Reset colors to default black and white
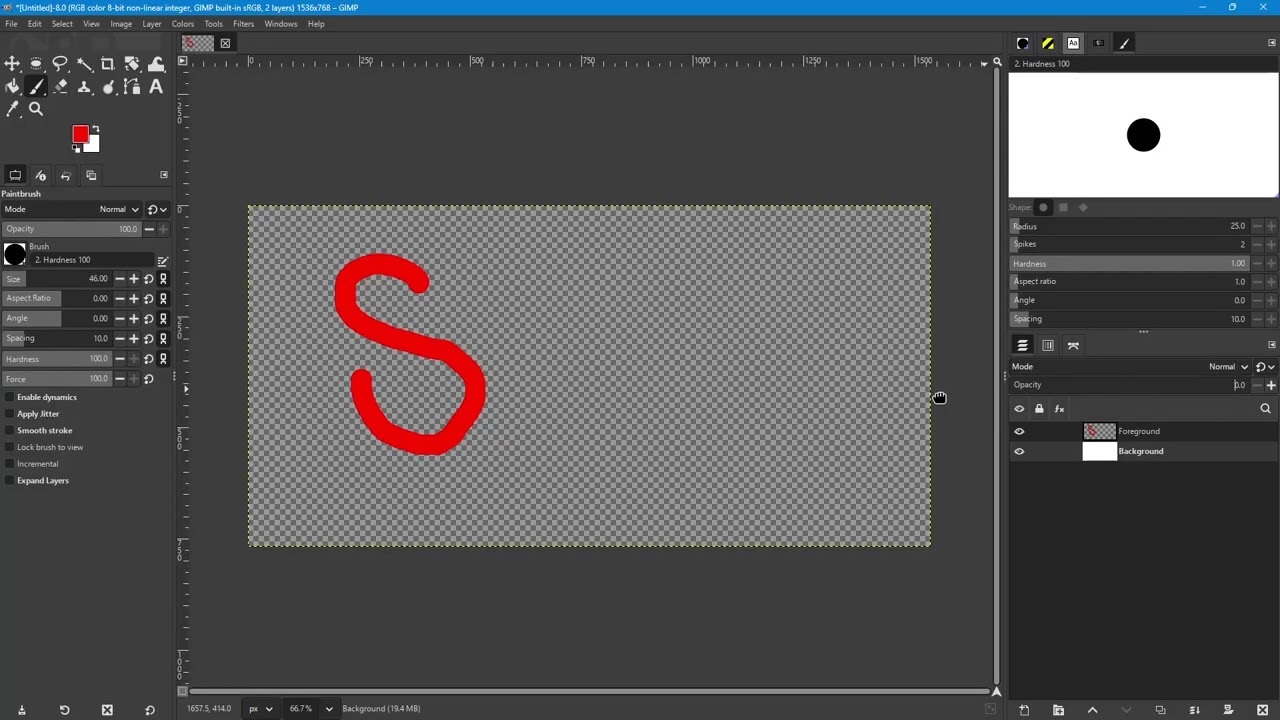Viewport: 1280px width, 720px height. (x=76, y=149)
